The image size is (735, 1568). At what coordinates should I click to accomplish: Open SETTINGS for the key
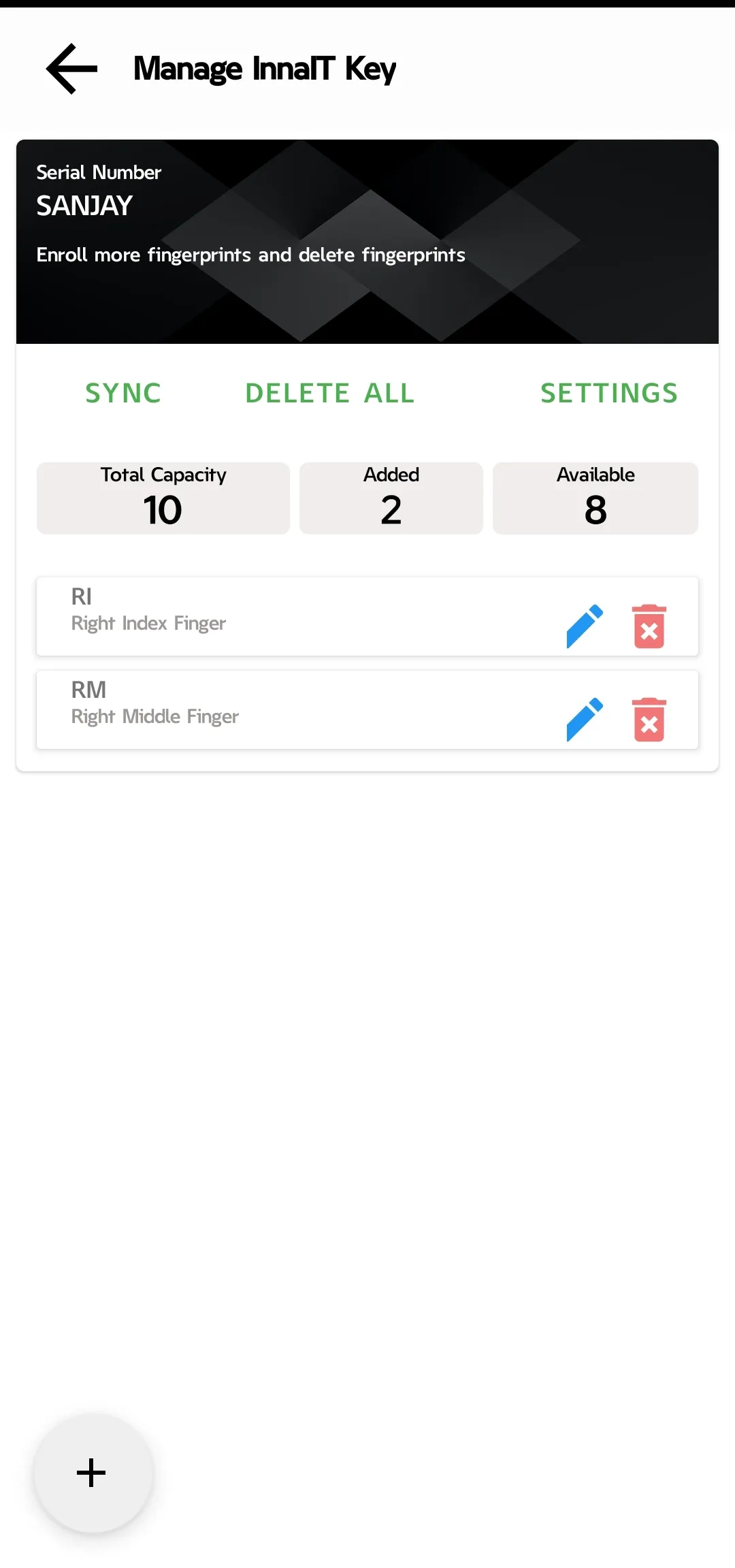[609, 393]
